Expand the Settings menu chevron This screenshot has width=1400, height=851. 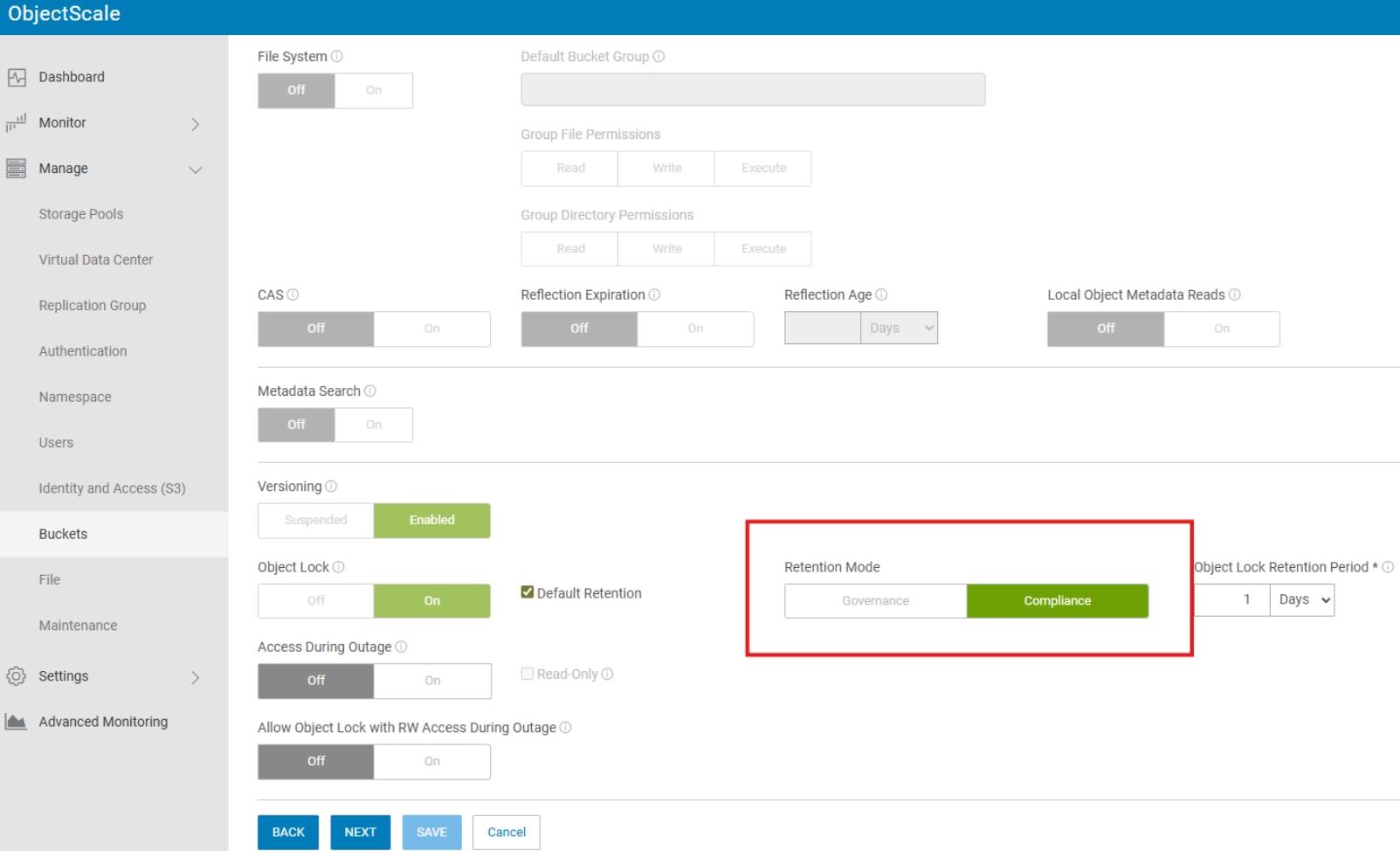pos(196,677)
